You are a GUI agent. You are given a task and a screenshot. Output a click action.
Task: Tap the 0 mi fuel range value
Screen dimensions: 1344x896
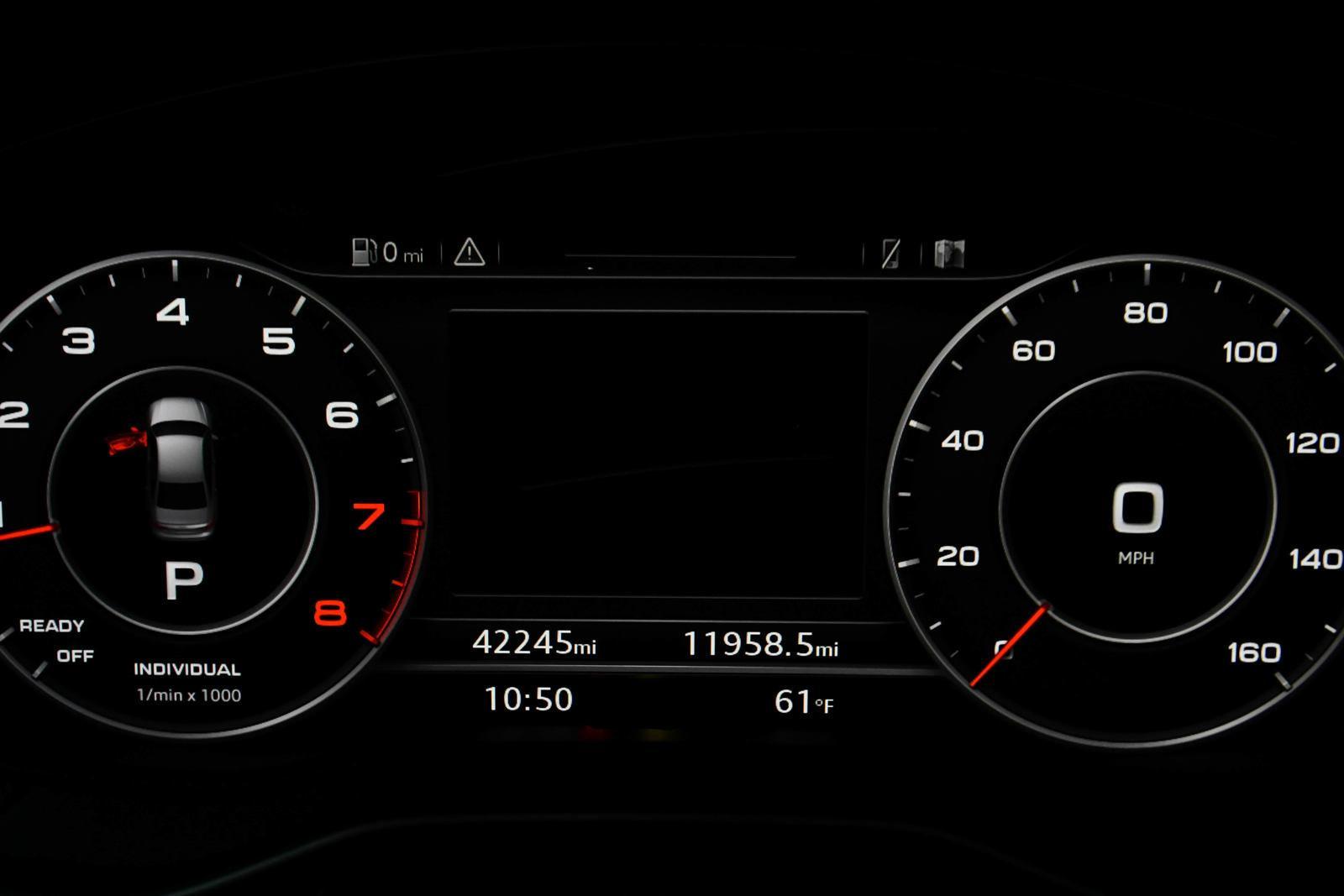click(403, 253)
